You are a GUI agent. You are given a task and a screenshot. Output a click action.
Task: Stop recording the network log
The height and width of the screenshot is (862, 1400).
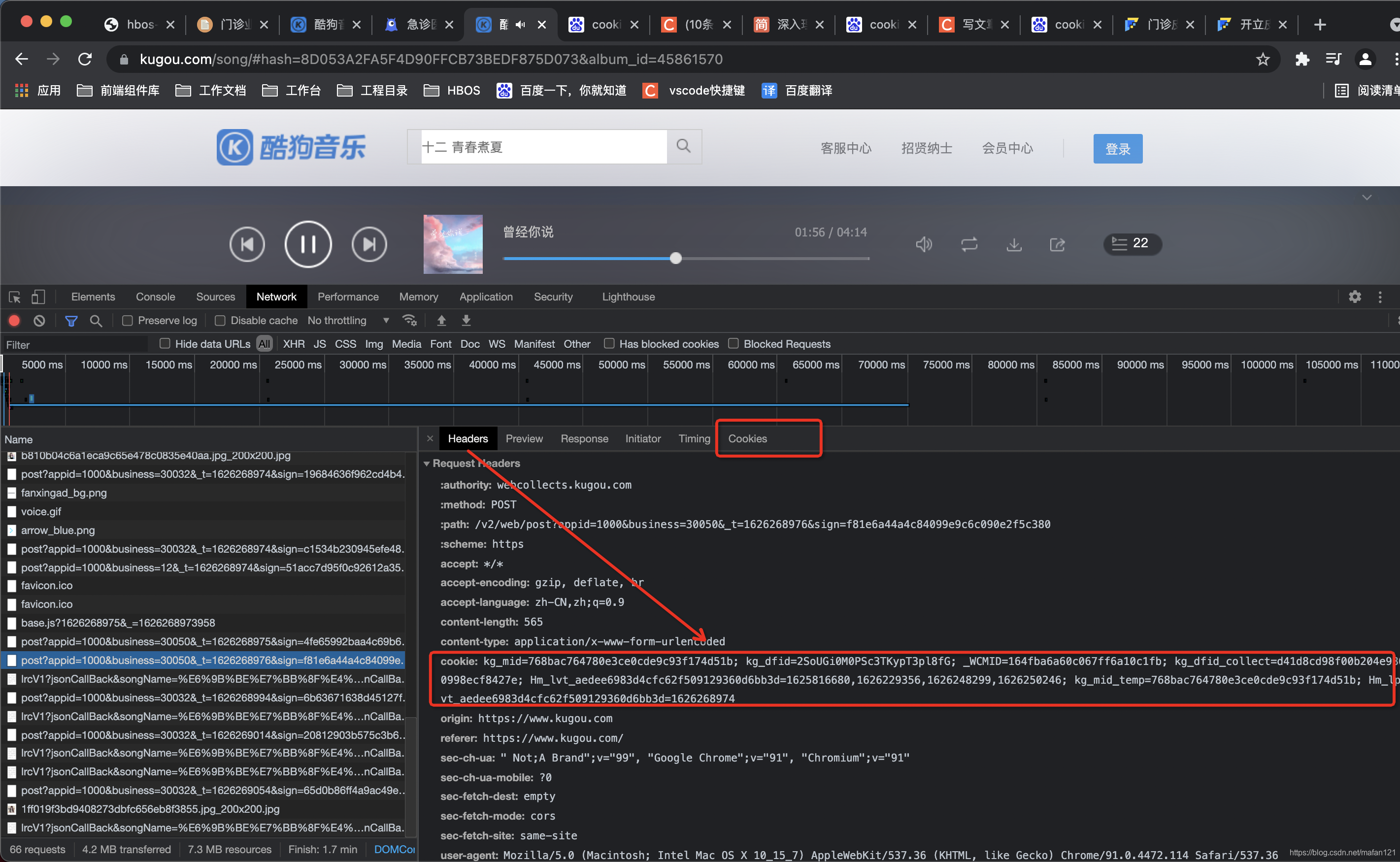coord(14,321)
